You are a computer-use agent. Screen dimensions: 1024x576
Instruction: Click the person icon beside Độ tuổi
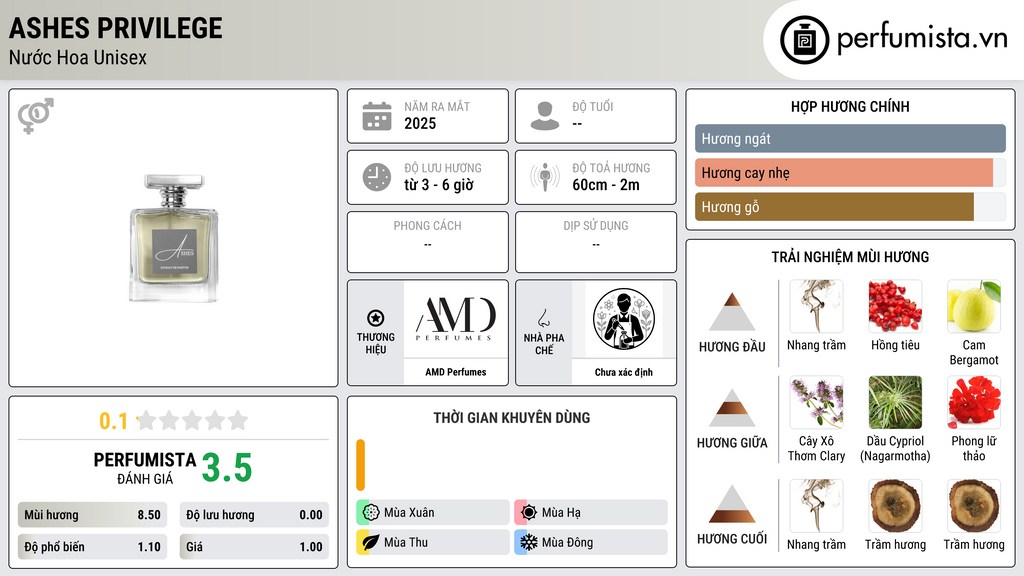545,116
